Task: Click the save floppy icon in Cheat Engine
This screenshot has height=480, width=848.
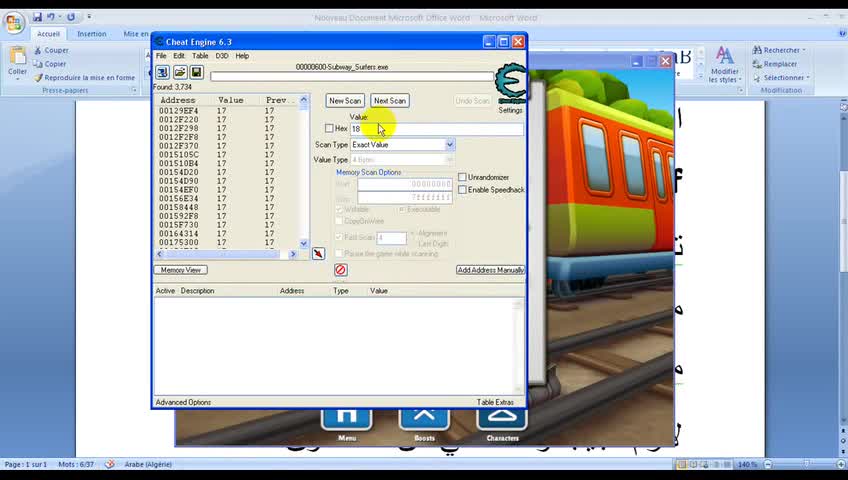Action: pyautogui.click(x=196, y=72)
